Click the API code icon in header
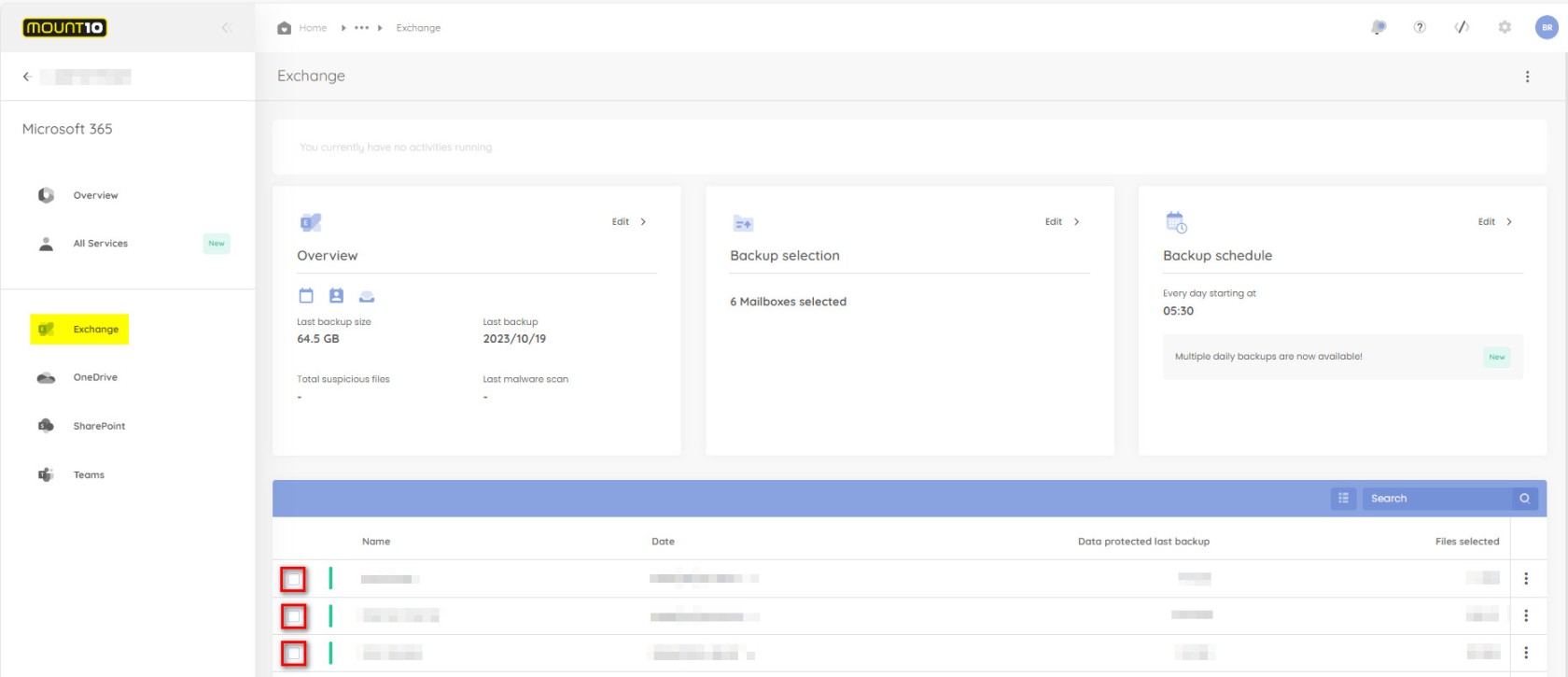Screen dimensions: 1568x677 pos(1462,28)
